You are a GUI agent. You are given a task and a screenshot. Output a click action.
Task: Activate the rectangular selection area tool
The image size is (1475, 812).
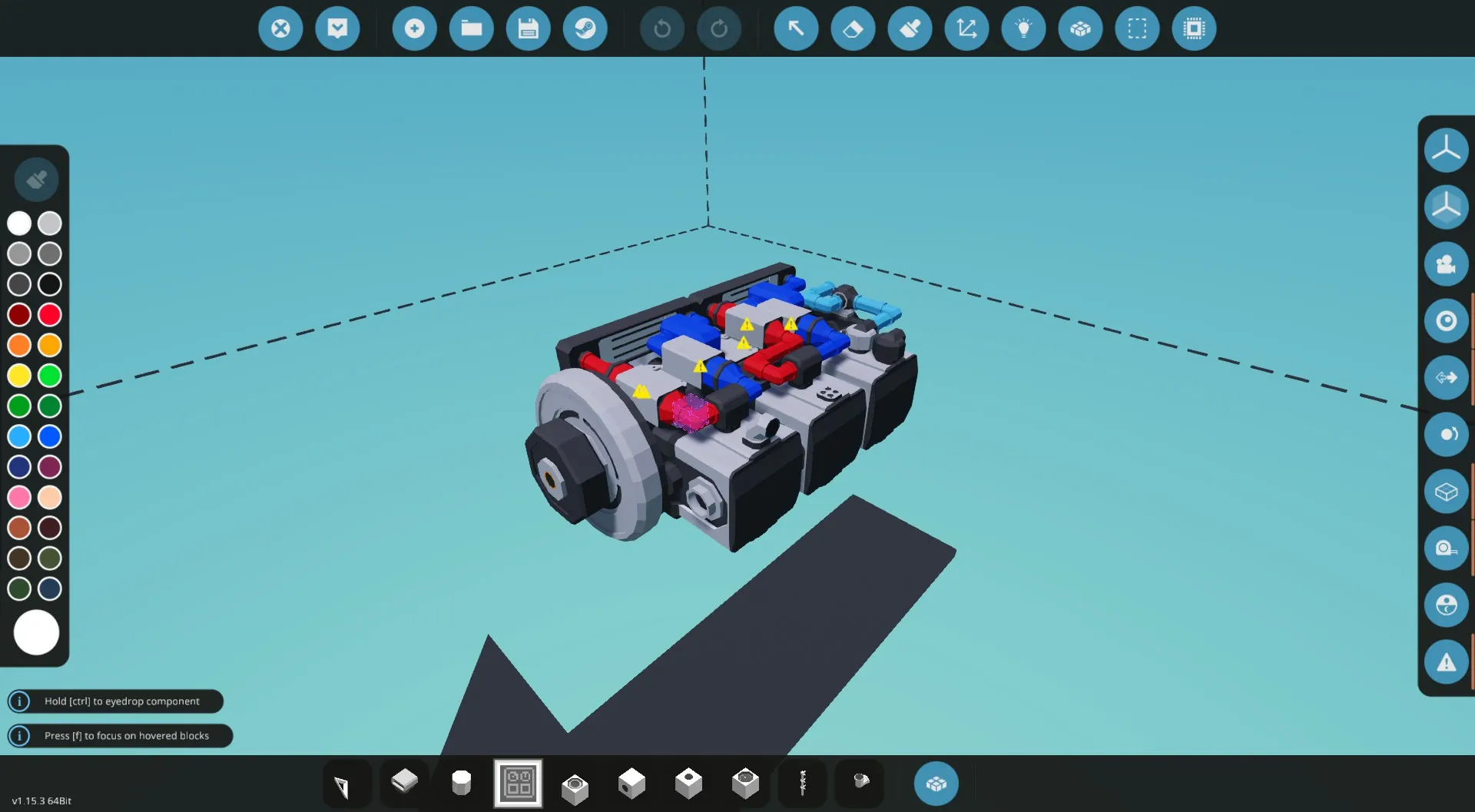click(1137, 29)
